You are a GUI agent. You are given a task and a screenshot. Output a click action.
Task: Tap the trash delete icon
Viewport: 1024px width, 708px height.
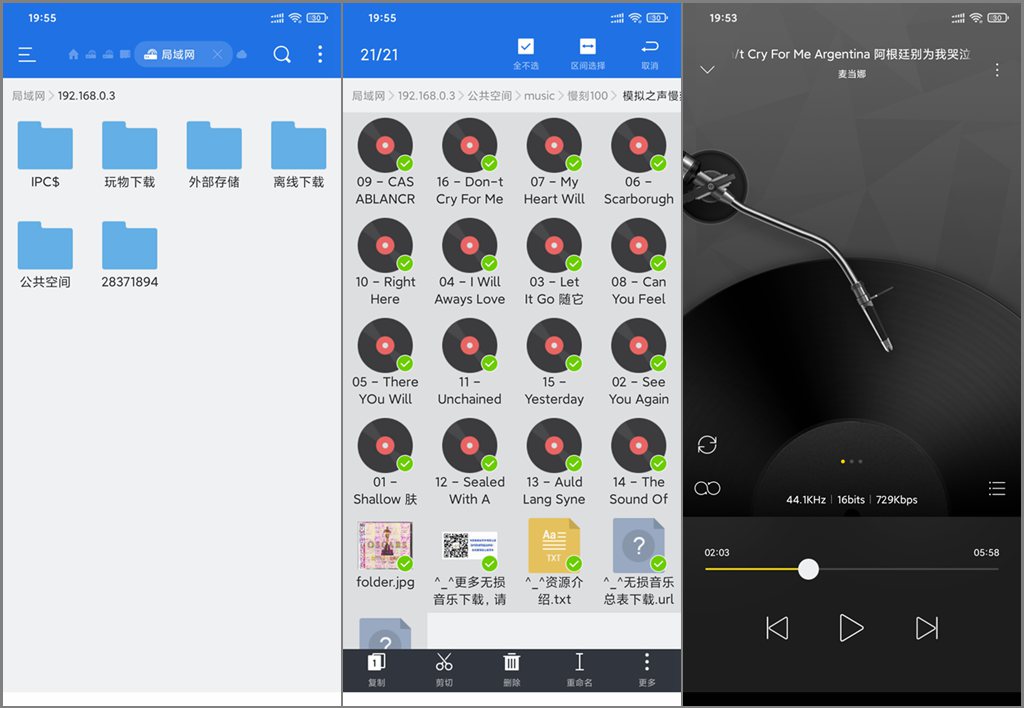tap(511, 662)
